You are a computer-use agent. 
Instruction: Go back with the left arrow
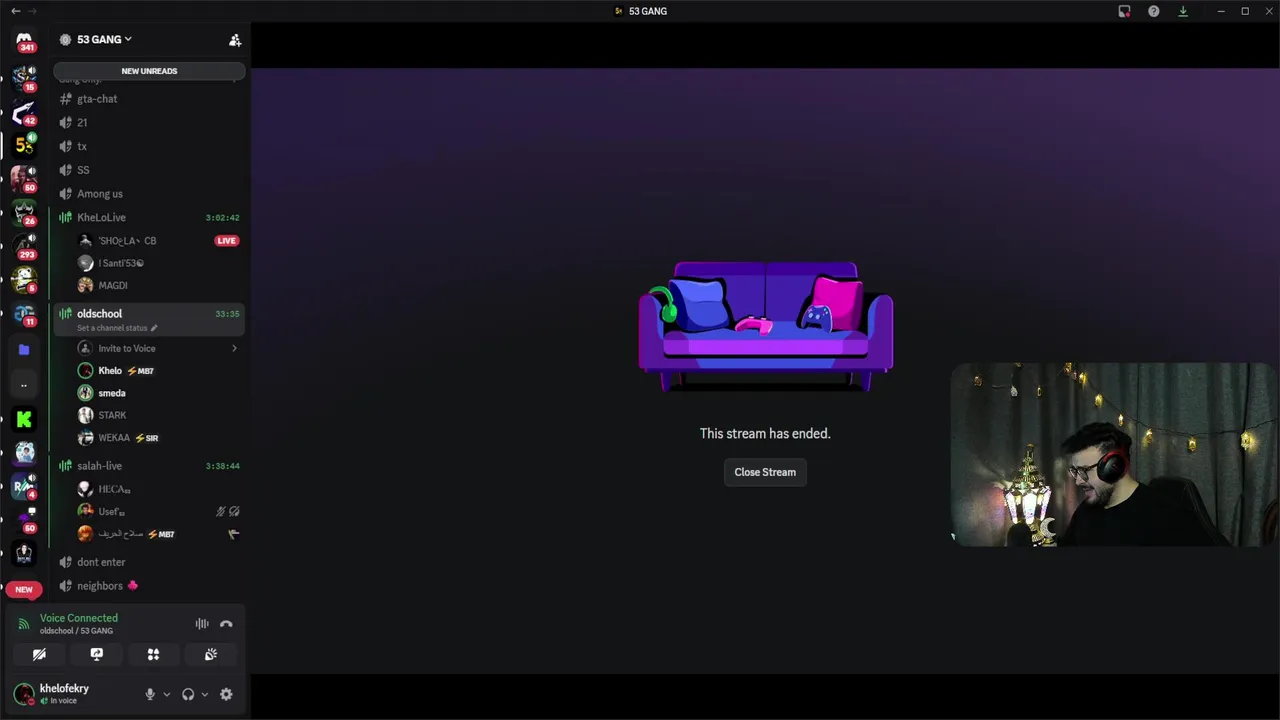point(15,11)
